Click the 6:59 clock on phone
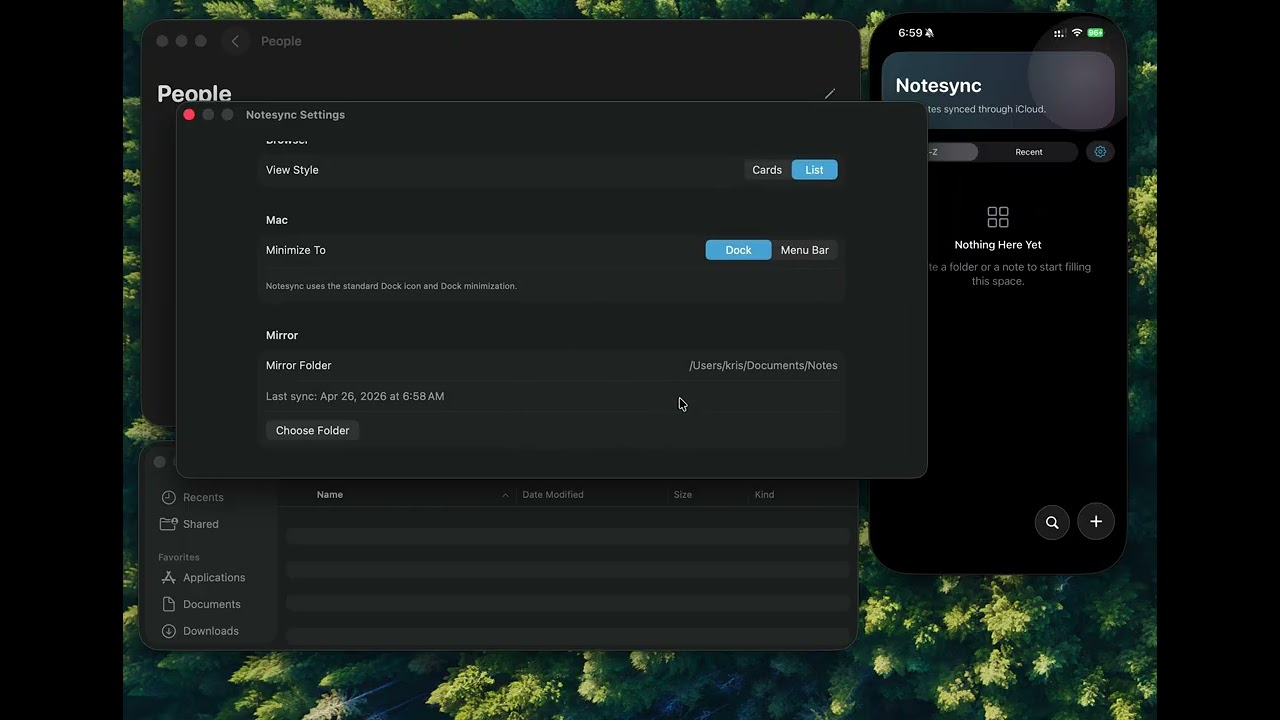 [x=910, y=33]
